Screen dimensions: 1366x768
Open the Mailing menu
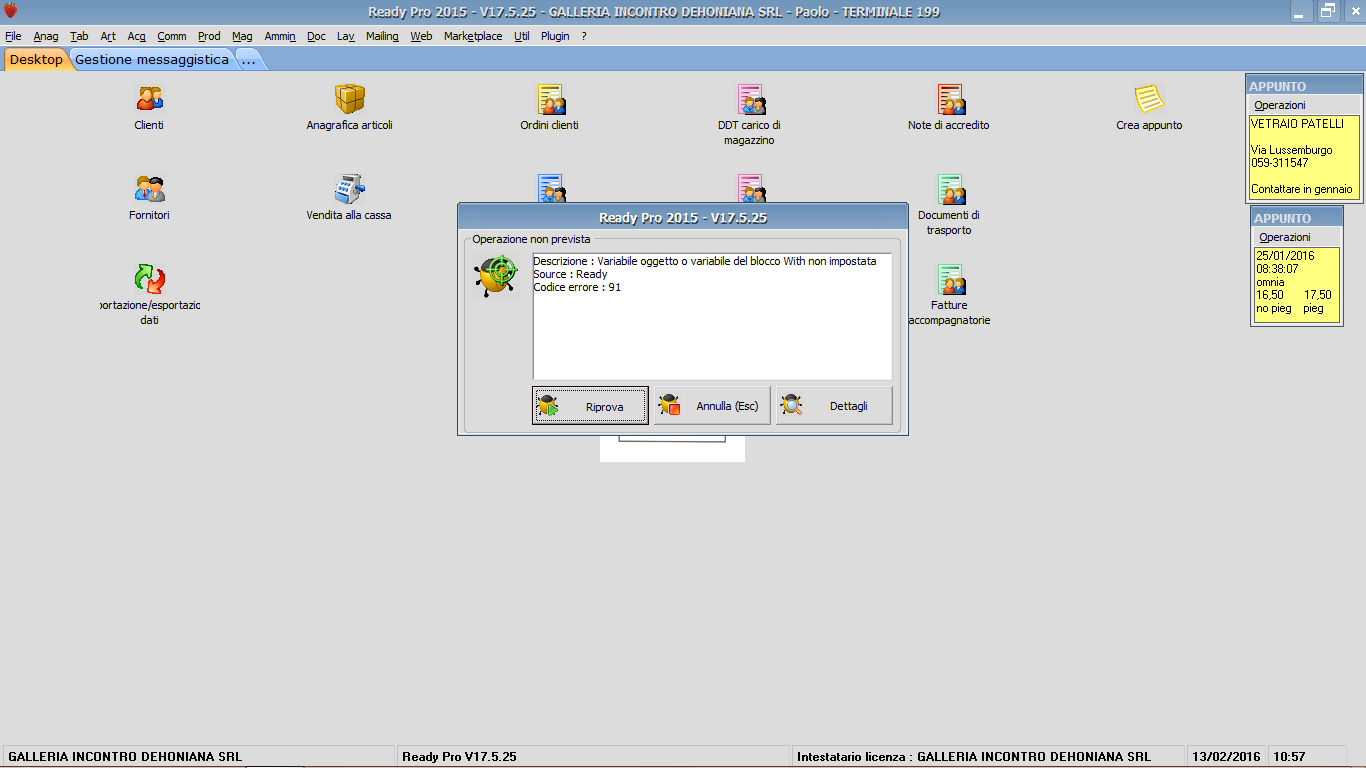382,36
